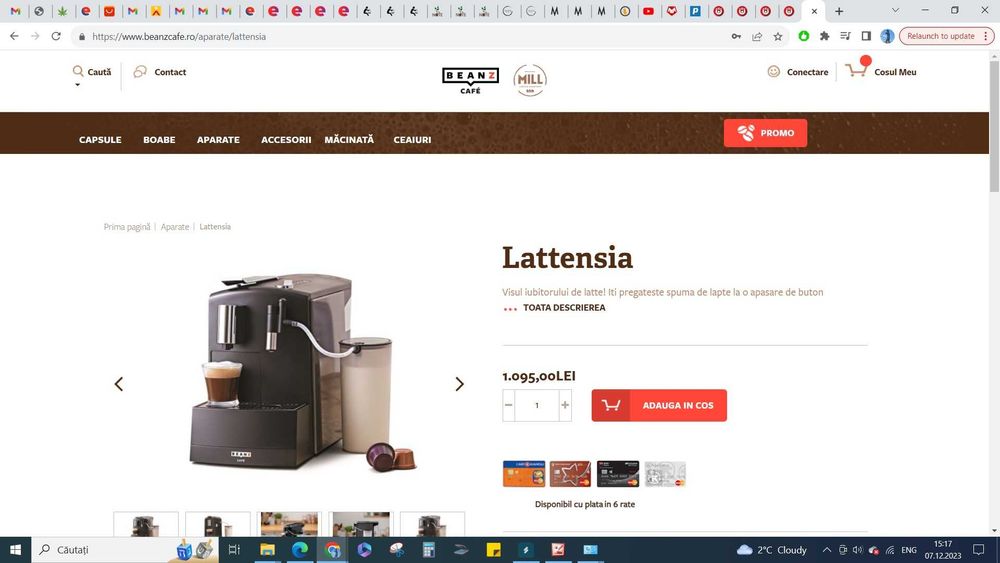Click the ADAUGA IN COS button
Image resolution: width=1000 pixels, height=563 pixels.
pos(659,406)
